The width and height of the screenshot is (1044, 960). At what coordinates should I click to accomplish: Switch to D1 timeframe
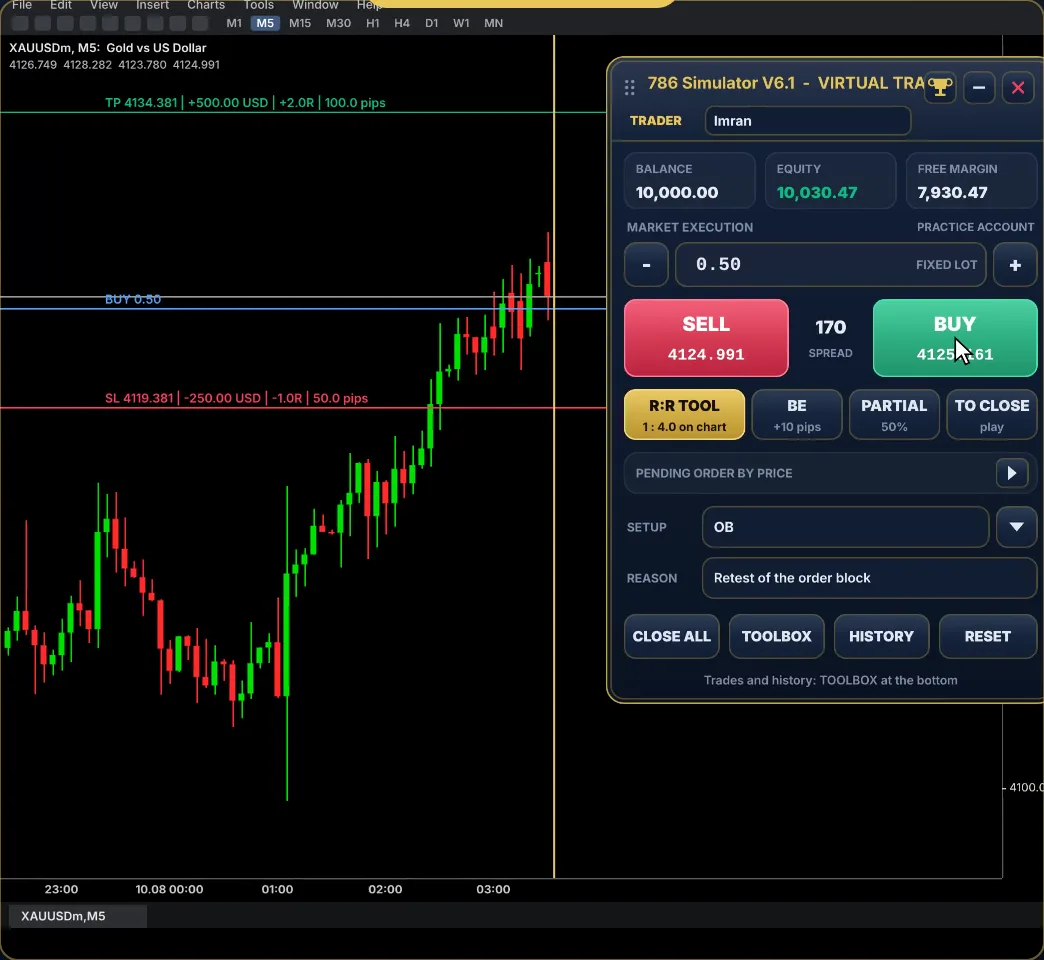click(431, 23)
